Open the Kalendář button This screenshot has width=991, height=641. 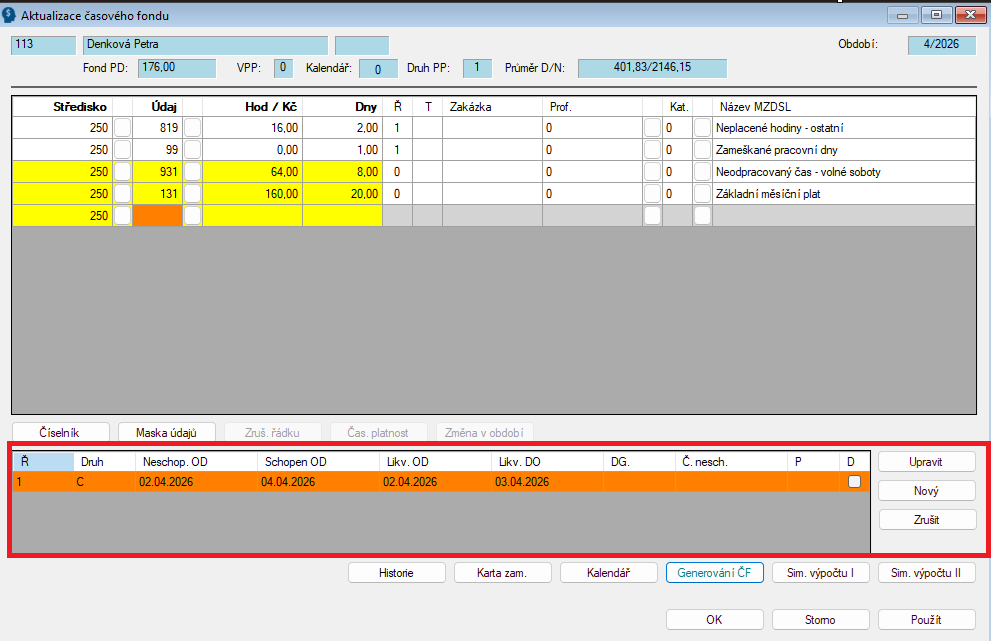coord(609,573)
